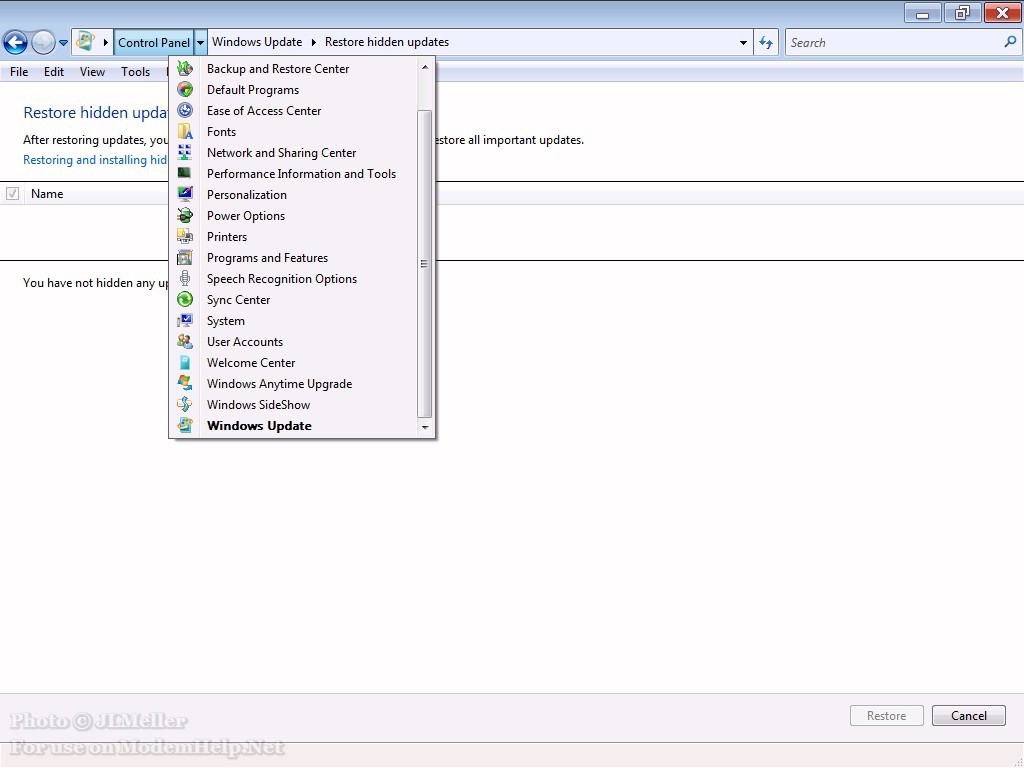
Task: Open the File menu
Action: point(19,72)
